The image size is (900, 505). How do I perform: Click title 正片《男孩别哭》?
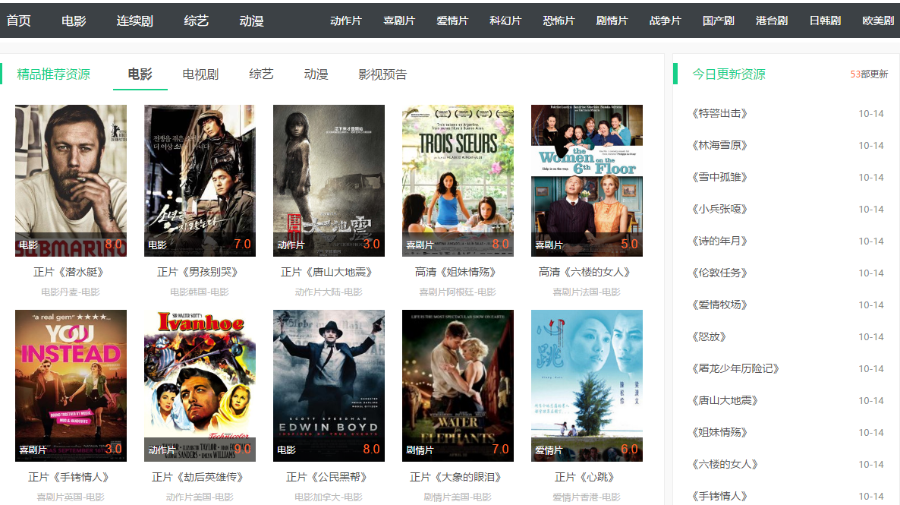(198, 271)
